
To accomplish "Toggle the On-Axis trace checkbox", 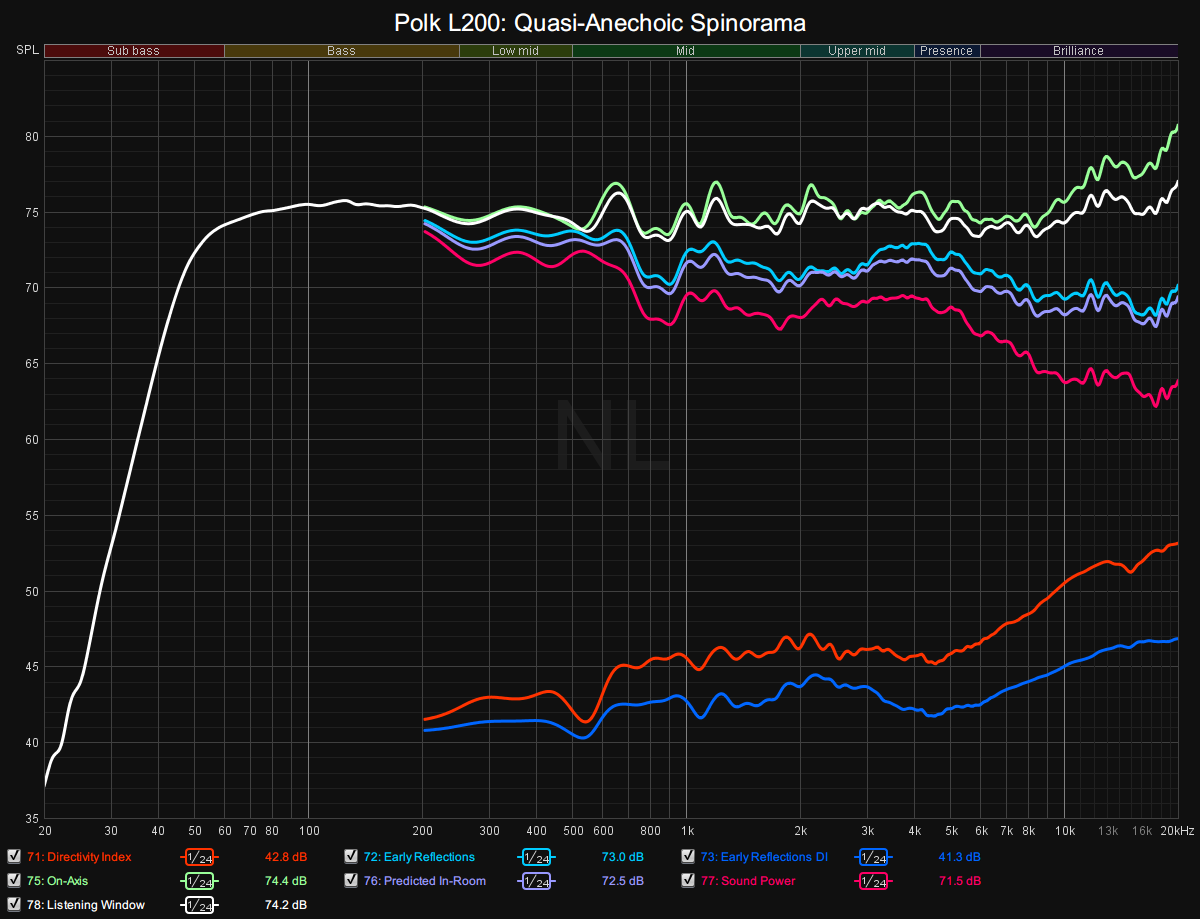I will tap(14, 881).
